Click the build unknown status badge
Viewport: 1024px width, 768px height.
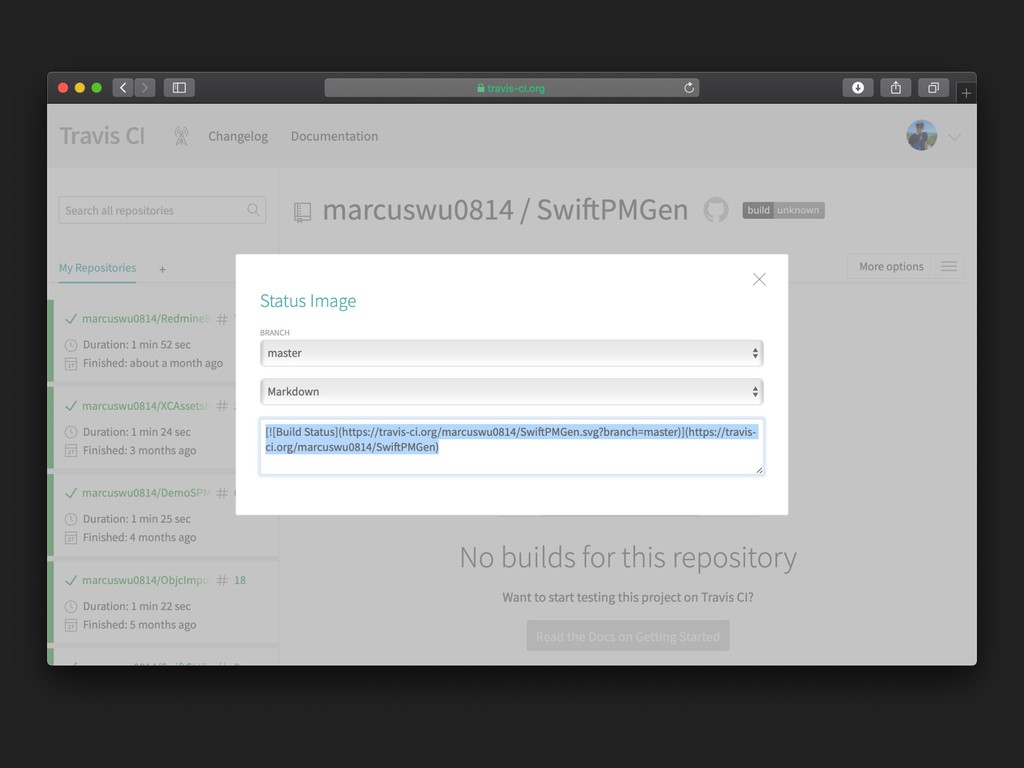click(x=783, y=210)
